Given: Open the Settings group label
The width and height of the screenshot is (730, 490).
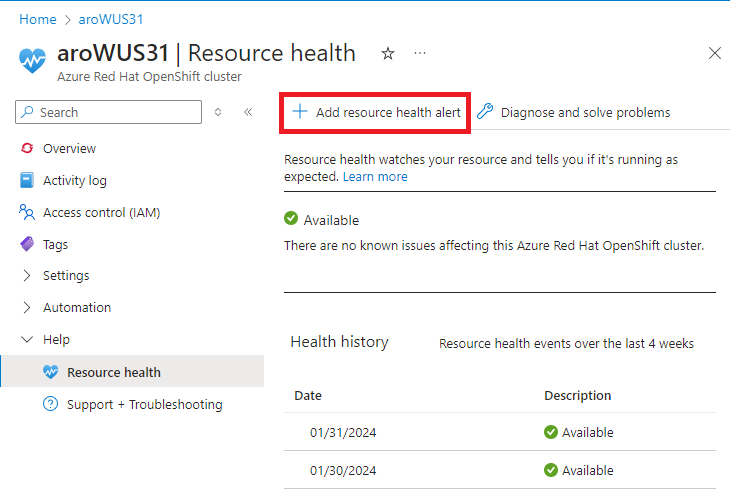Looking at the screenshot, I should tap(66, 276).
